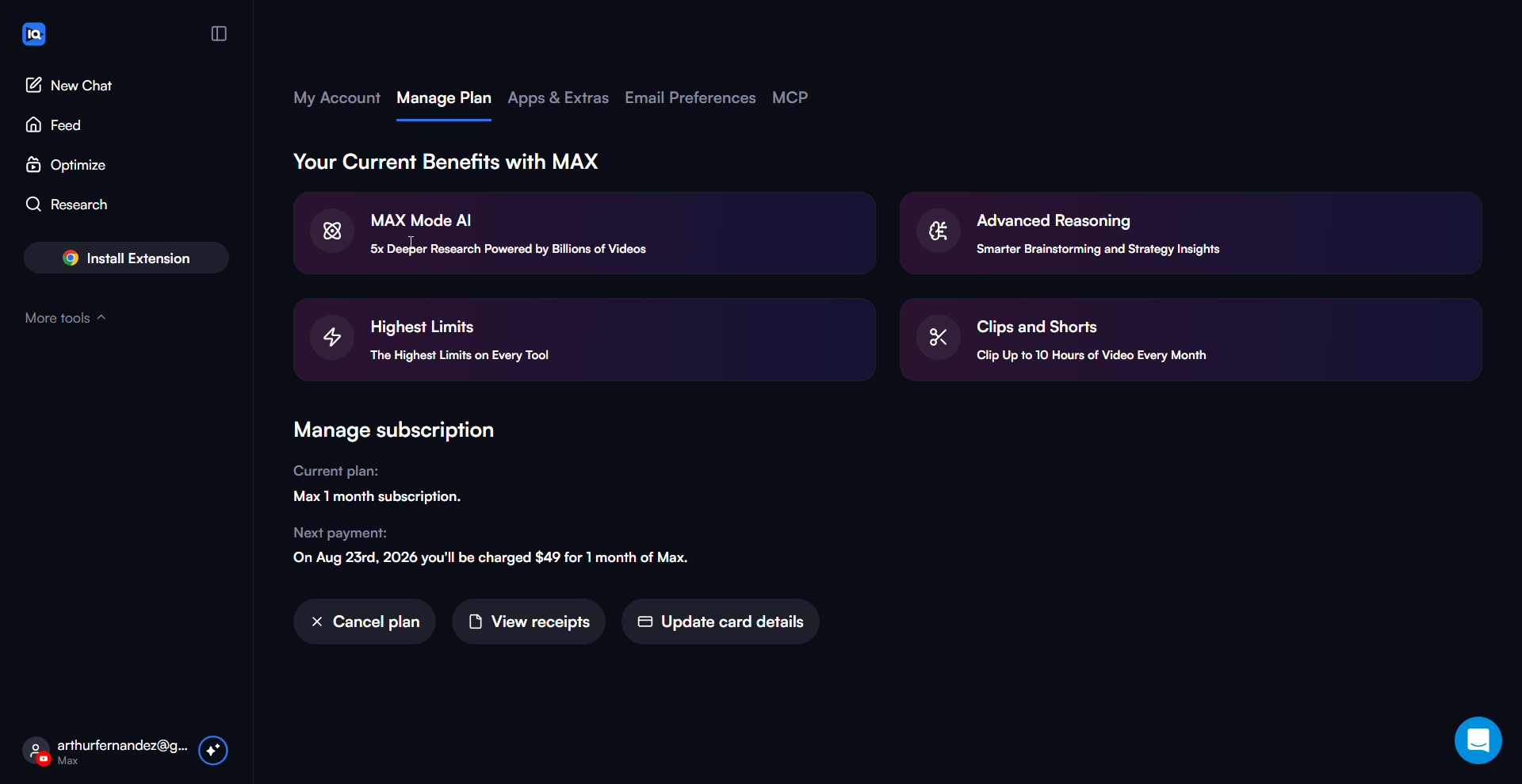Update card details
This screenshot has width=1522, height=784.
pyautogui.click(x=721, y=621)
